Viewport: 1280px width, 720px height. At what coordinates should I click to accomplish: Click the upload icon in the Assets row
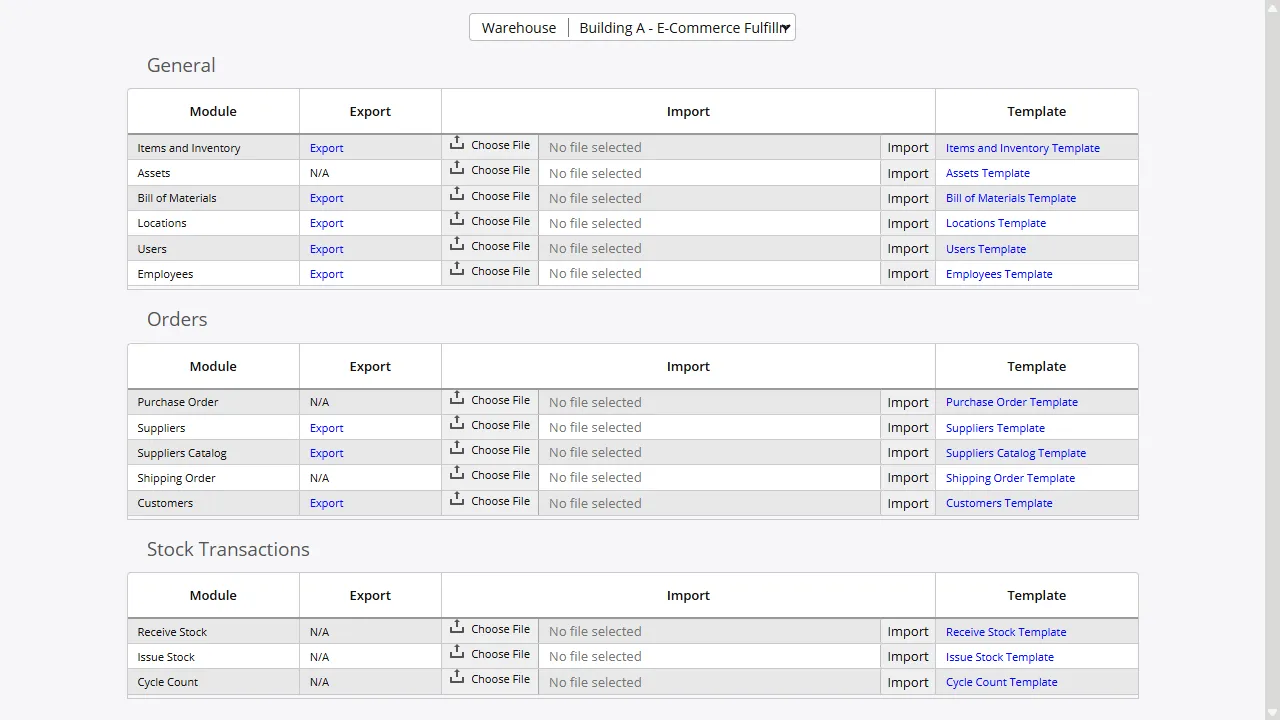point(458,168)
